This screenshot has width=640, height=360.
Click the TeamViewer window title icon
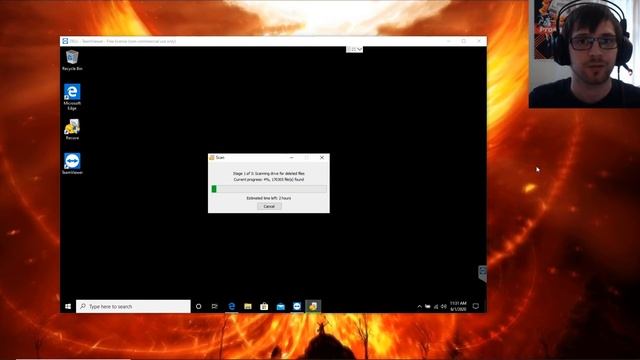point(65,41)
